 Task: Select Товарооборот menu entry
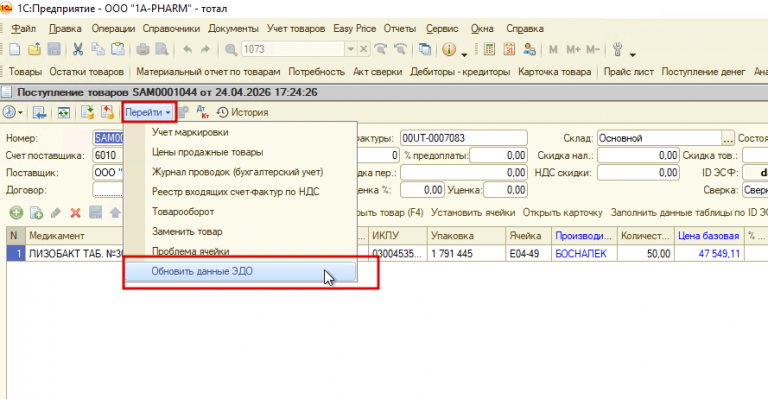point(240,211)
